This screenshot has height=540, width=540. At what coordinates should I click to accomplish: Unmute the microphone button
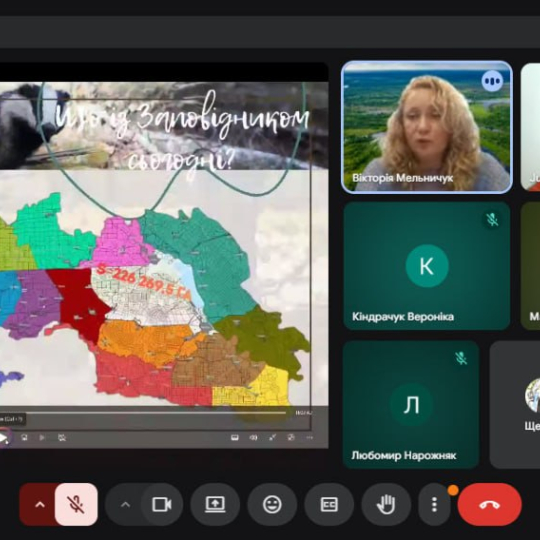(x=76, y=504)
